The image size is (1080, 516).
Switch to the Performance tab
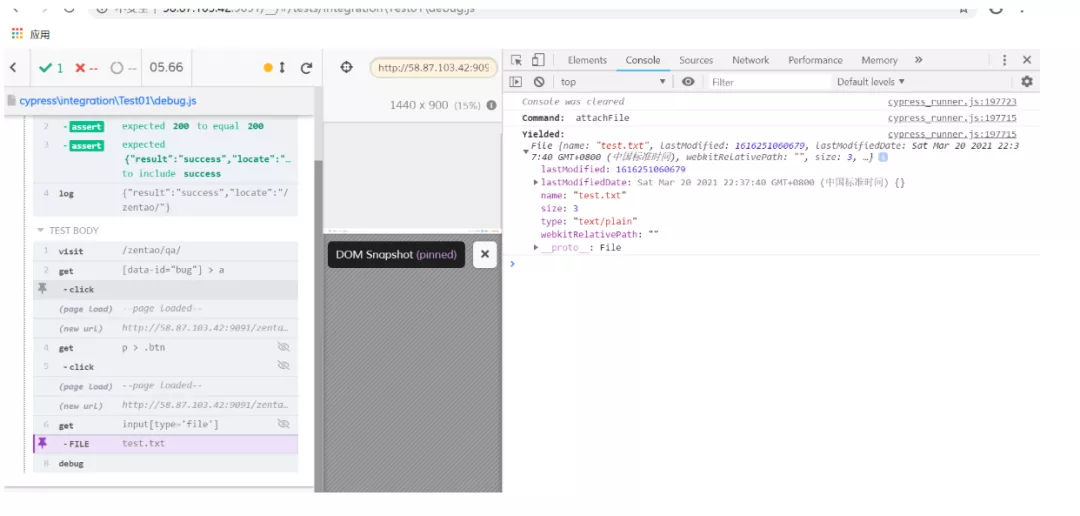816,60
